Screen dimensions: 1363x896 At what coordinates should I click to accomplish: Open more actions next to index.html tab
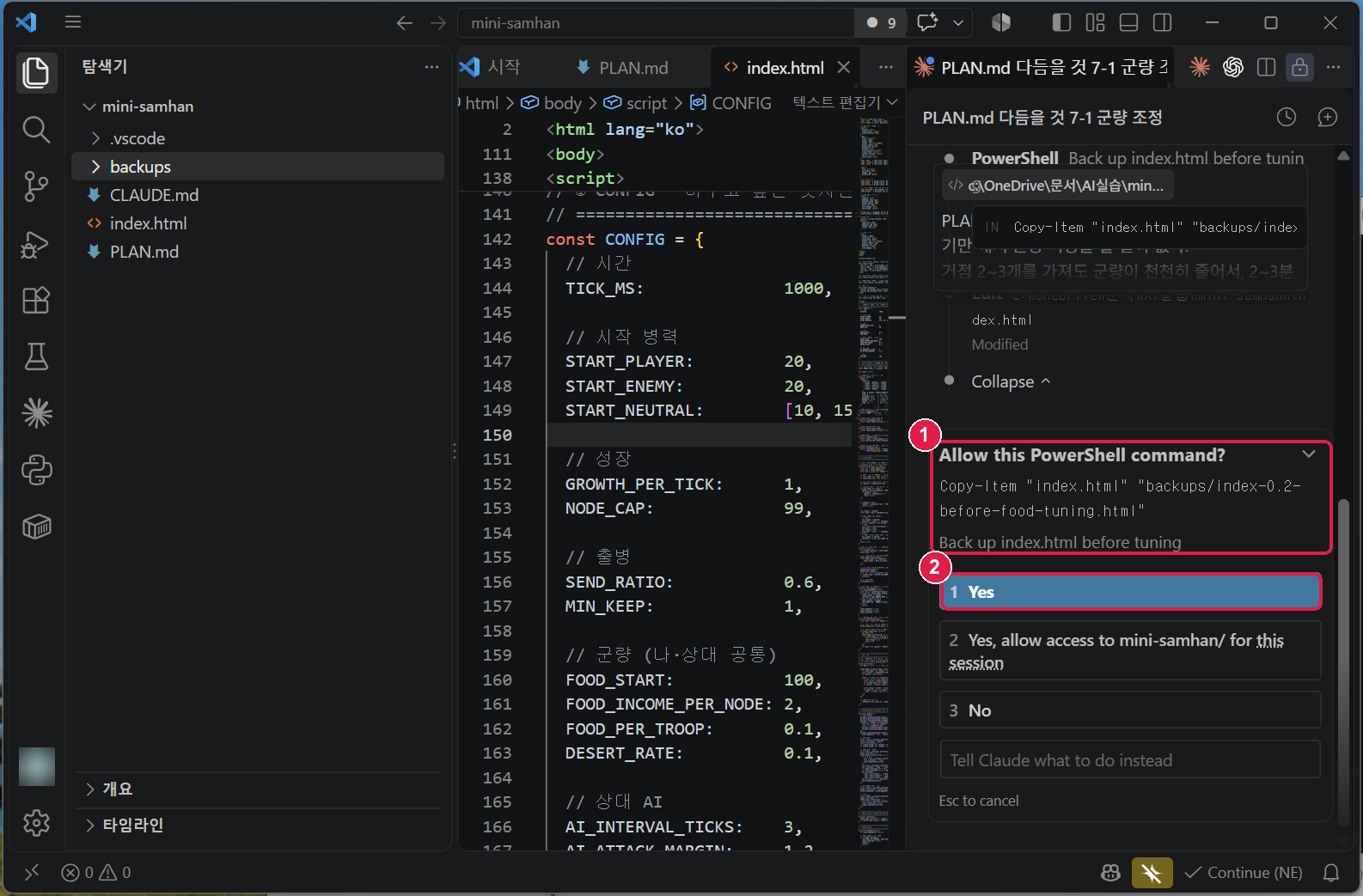886,67
